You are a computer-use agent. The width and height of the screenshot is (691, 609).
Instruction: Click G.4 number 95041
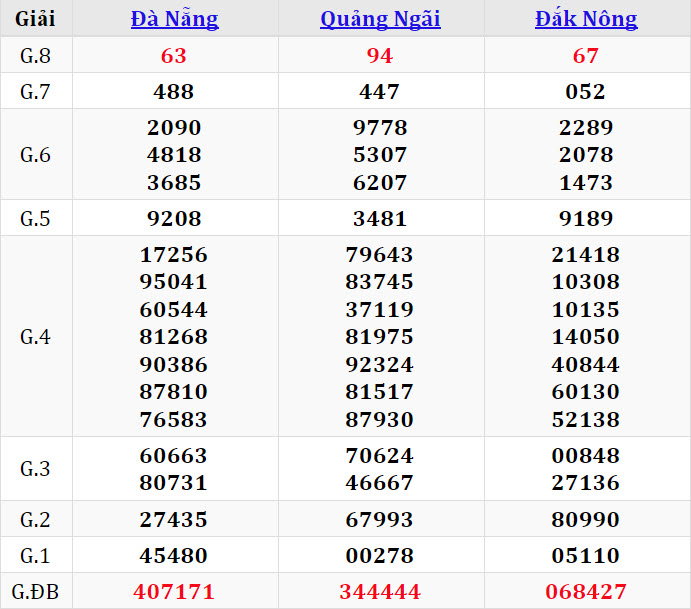[x=174, y=282]
